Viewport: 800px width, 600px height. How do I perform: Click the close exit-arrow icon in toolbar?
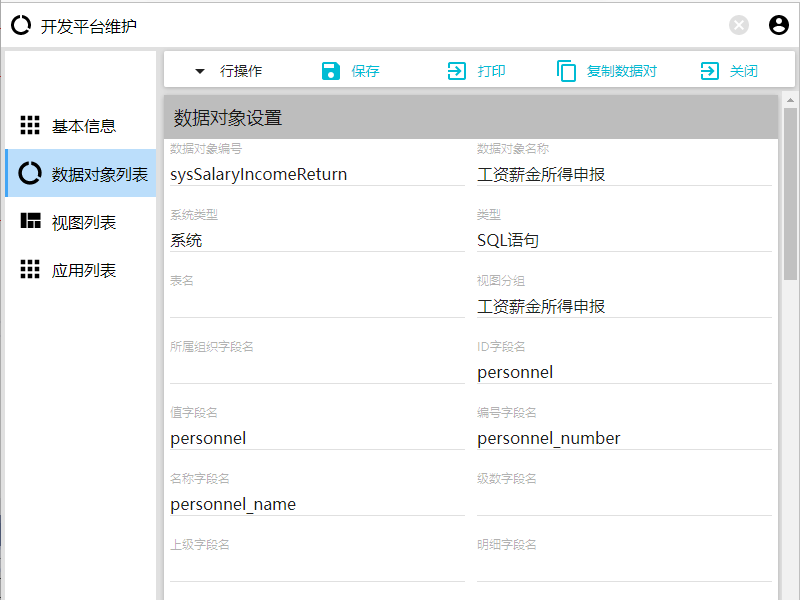pyautogui.click(x=710, y=71)
